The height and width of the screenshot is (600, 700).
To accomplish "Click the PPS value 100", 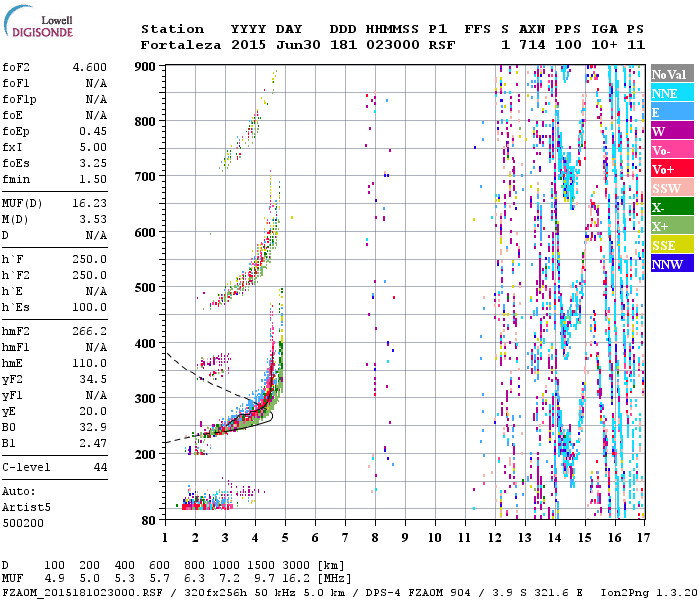I will point(568,45).
